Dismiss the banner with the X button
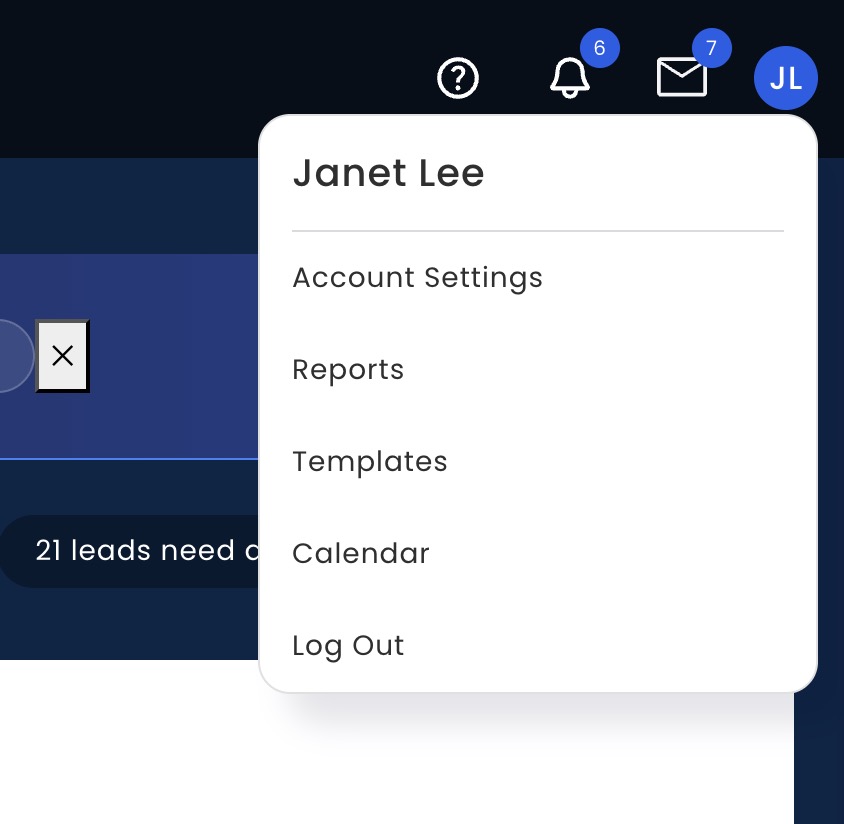This screenshot has height=824, width=844. click(x=62, y=355)
